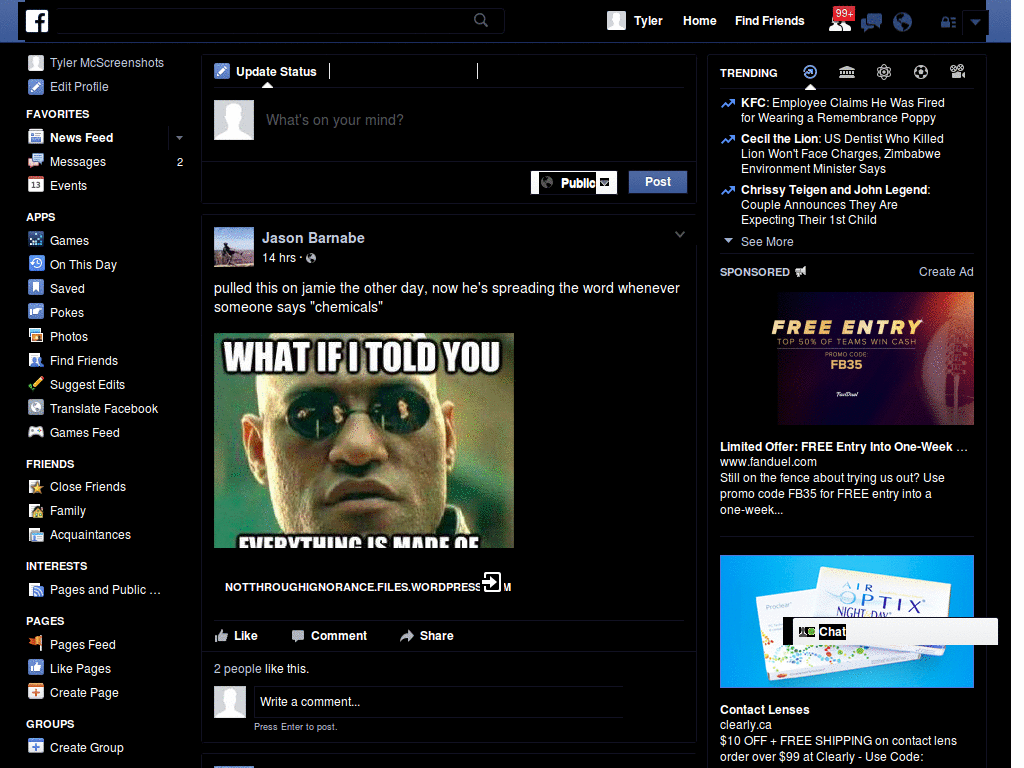Viewport: 1024px width, 768px height.
Task: Show science and technology trends atom icon
Action: [x=884, y=72]
